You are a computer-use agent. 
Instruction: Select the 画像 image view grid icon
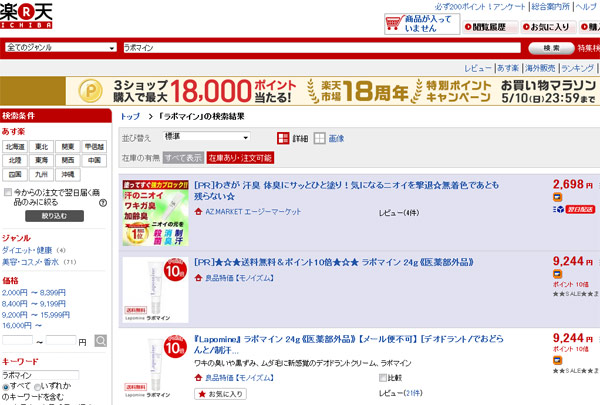tap(319, 138)
